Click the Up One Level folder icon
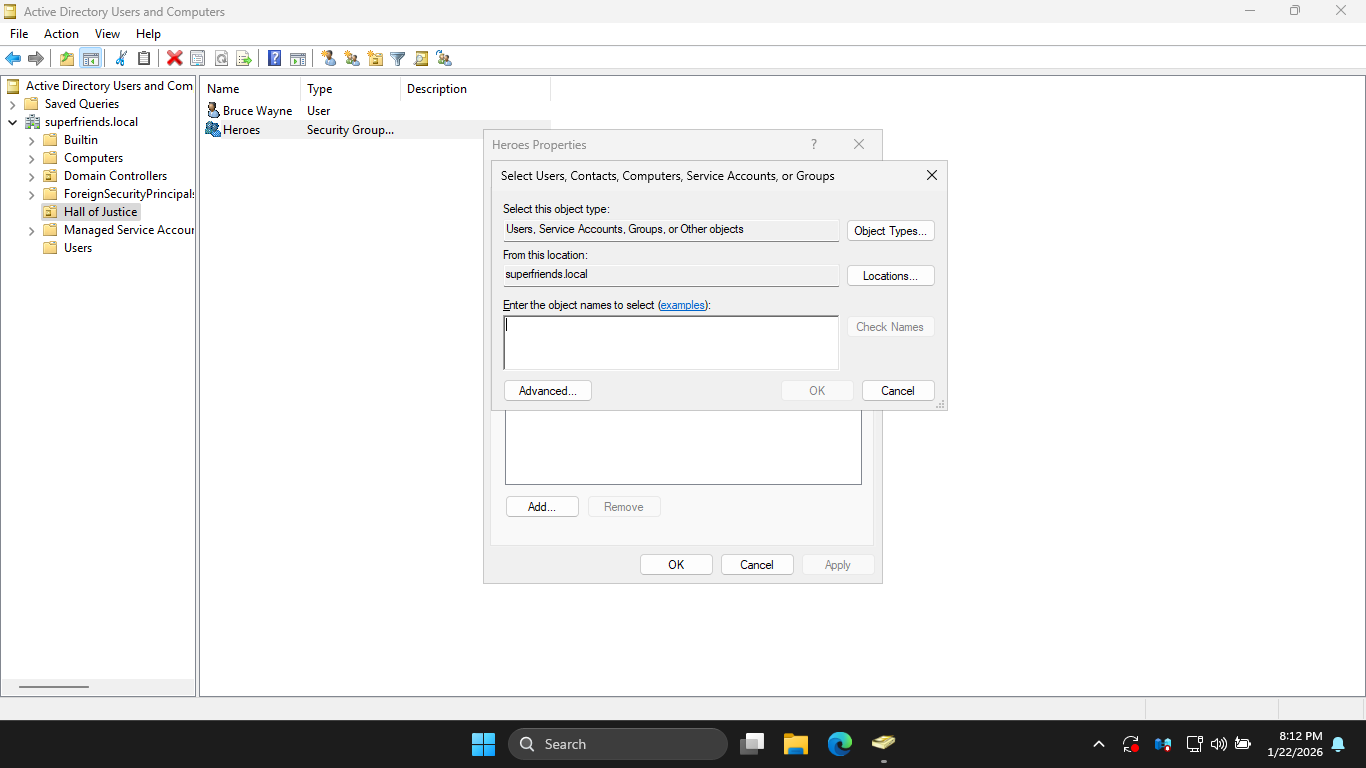1366x768 pixels. 67,59
